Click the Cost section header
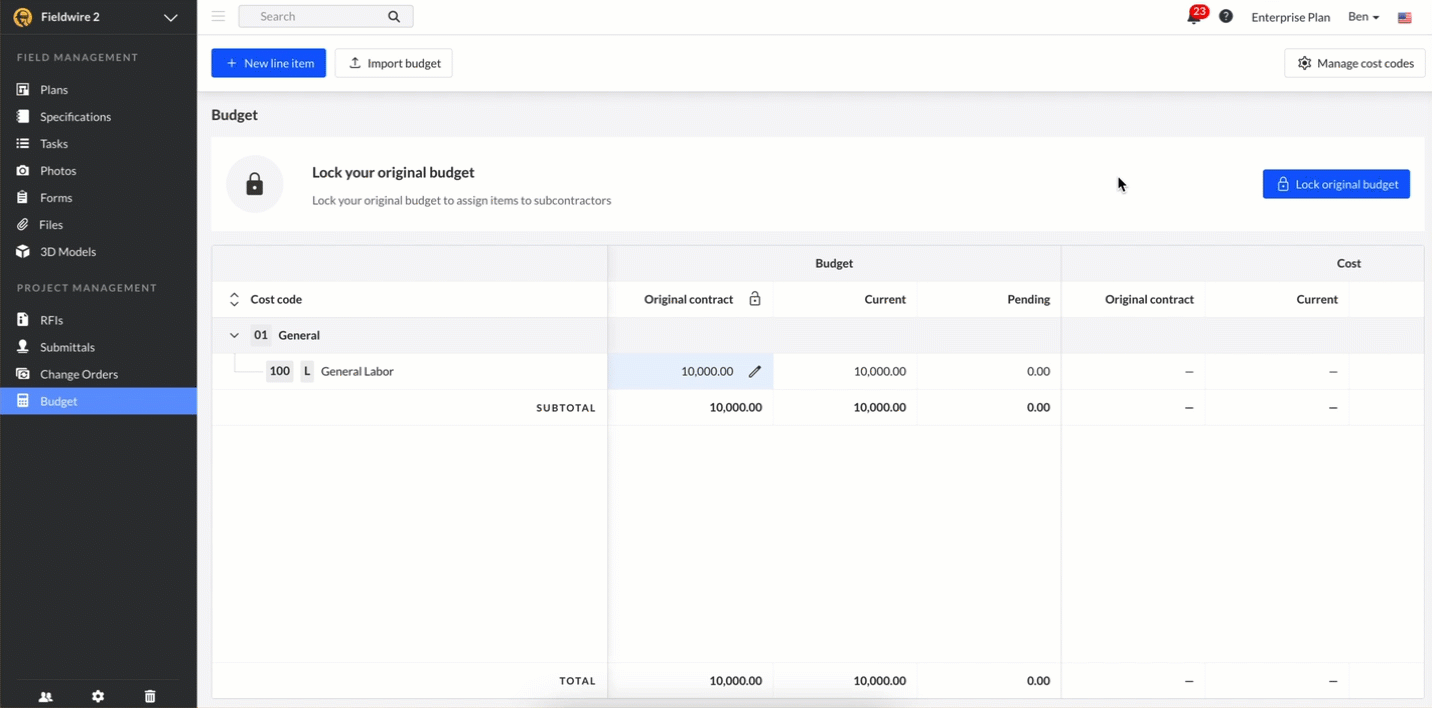 1349,263
